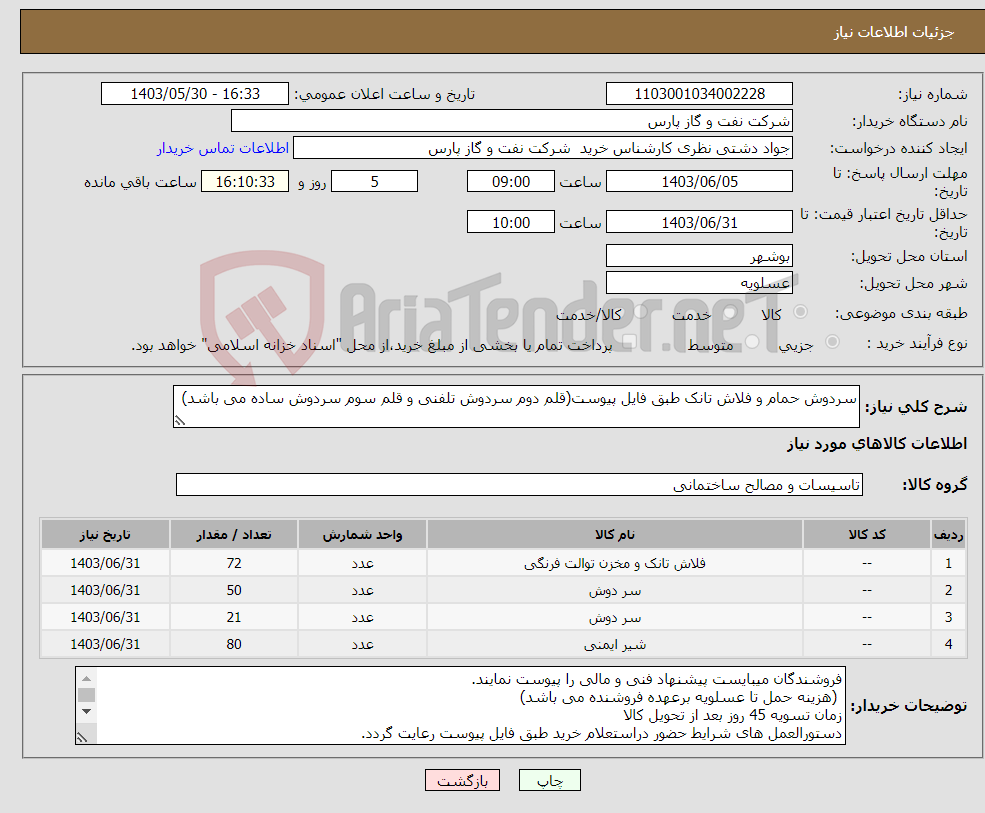The image size is (985, 813).
Task: Click item name سر دوش in row 3
Action: (x=614, y=618)
